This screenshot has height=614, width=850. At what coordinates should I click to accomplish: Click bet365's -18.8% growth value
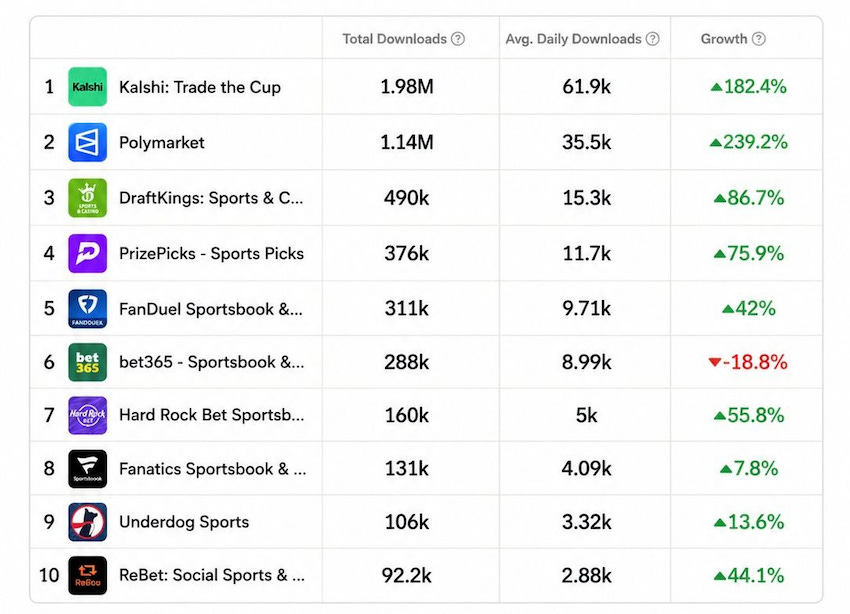point(748,362)
